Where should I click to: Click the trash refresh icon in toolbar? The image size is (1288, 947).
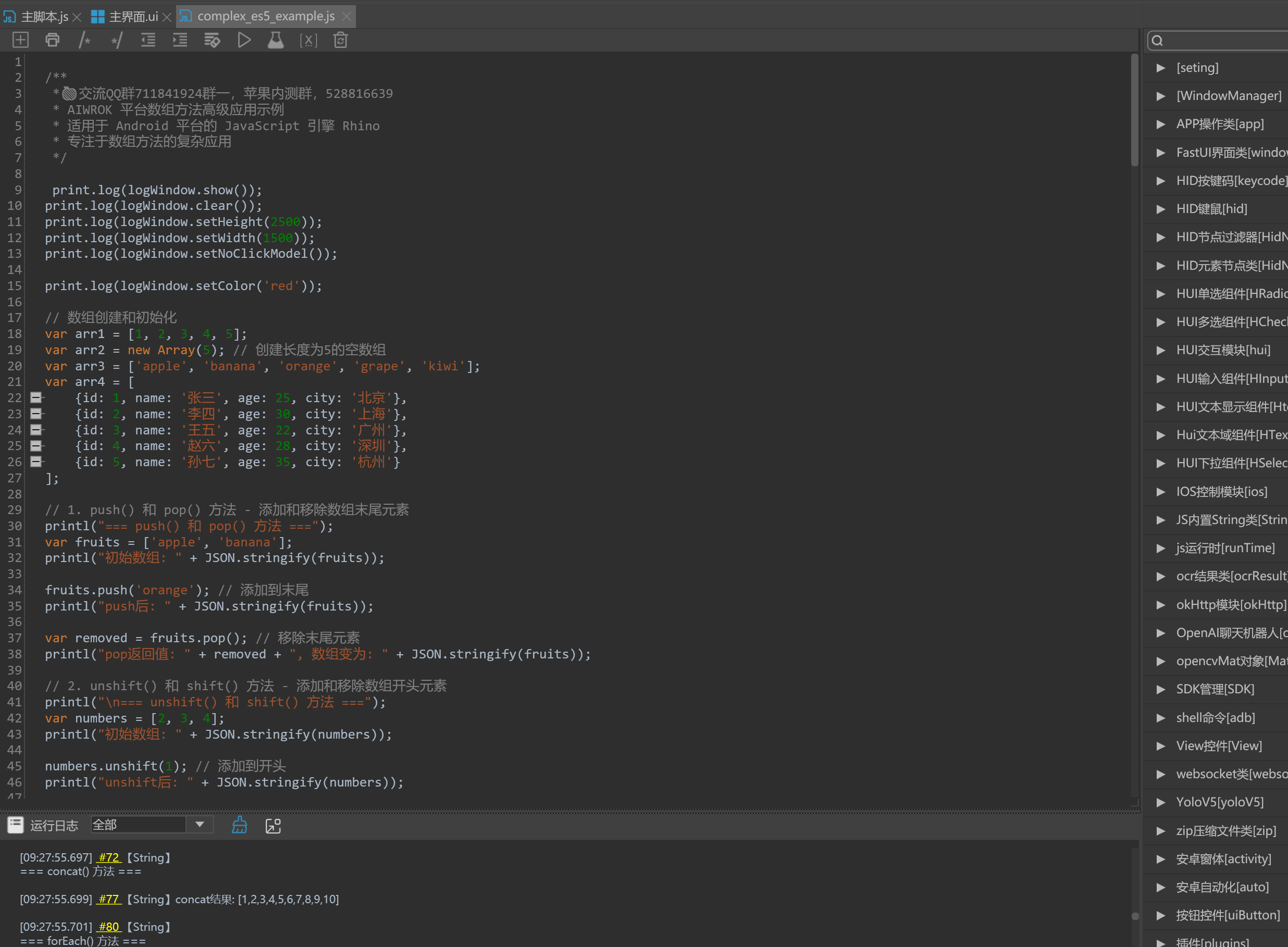pyautogui.click(x=340, y=40)
